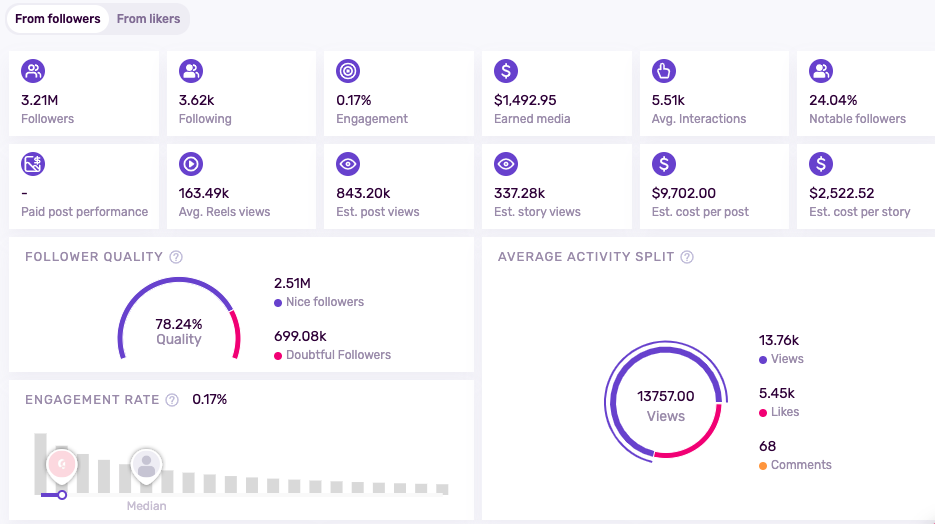The width and height of the screenshot is (935, 524).
Task: Open the Engagement Rate help tooltip
Action: (x=172, y=400)
